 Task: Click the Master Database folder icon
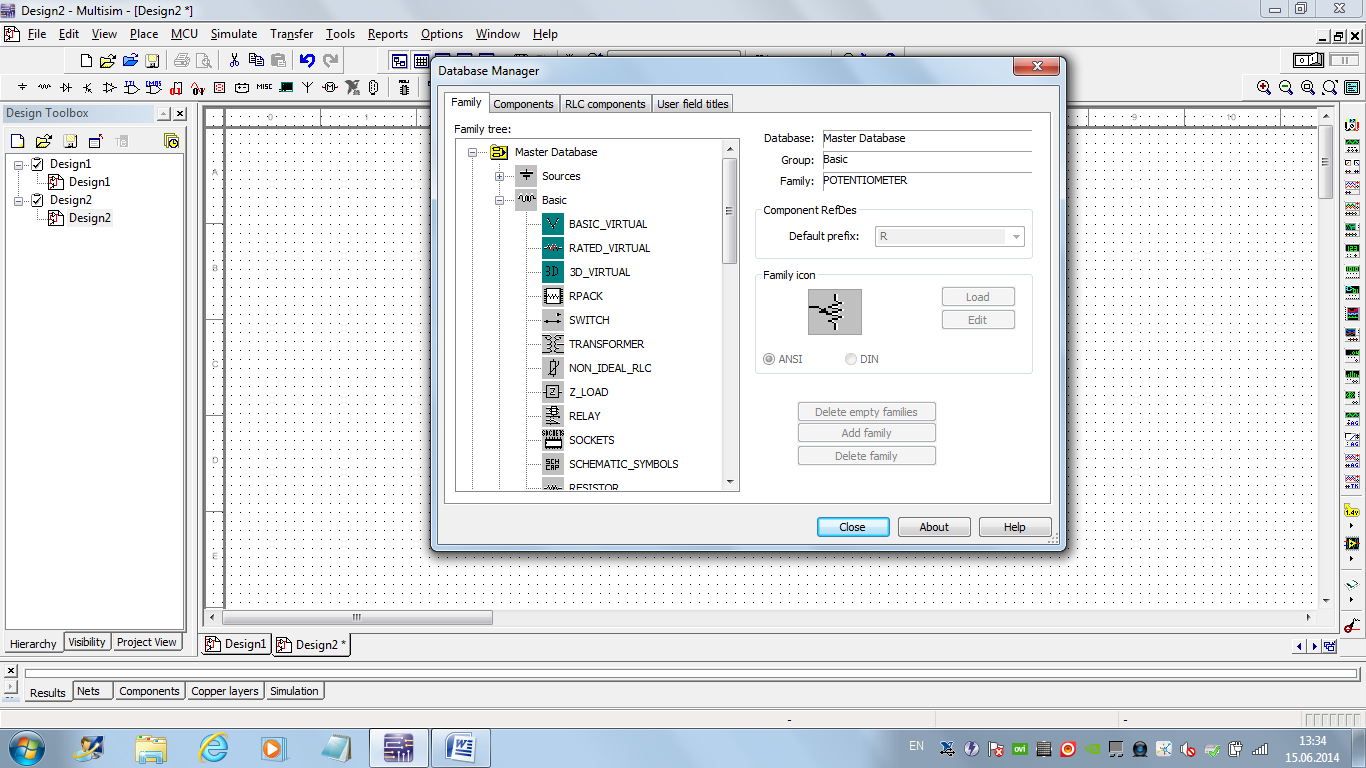coord(499,152)
